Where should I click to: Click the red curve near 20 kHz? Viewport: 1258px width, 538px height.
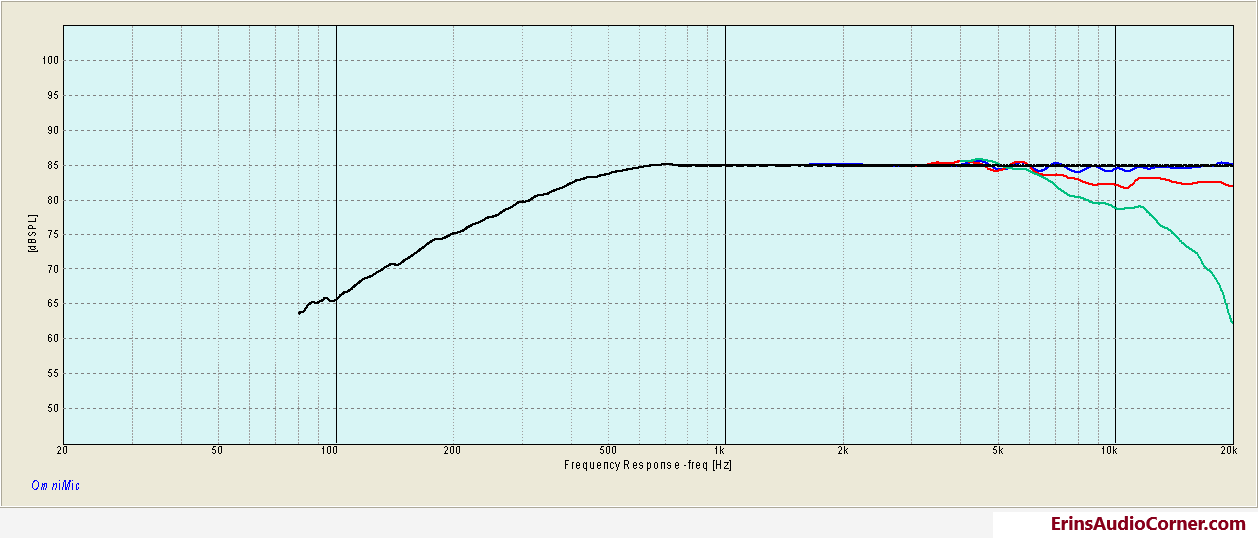(1222, 183)
